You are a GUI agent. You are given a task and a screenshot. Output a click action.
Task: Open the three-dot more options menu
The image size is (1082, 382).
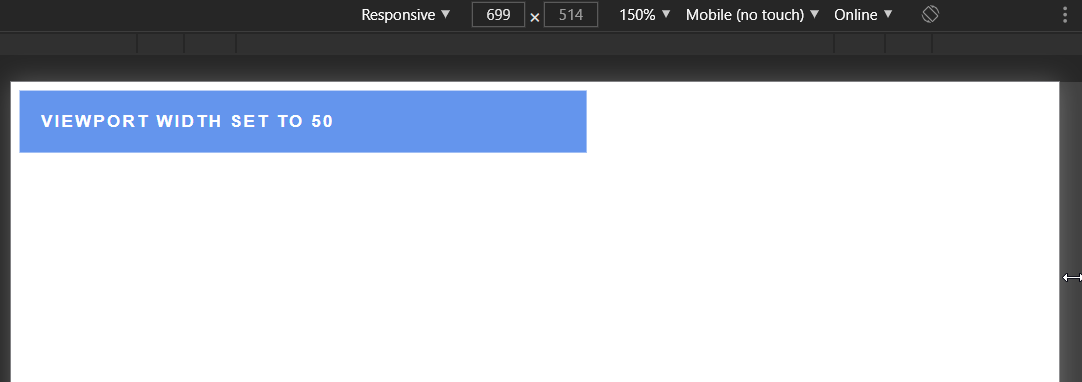1065,15
